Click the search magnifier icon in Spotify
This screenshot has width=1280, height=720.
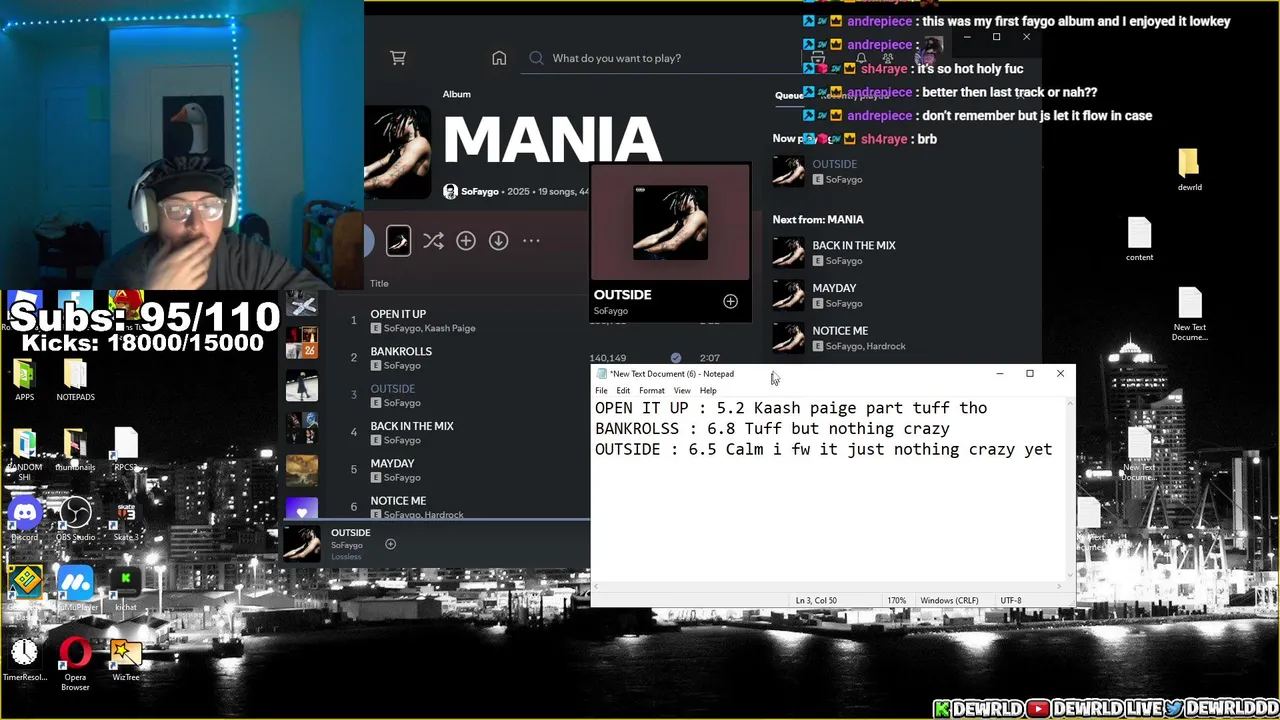536,58
